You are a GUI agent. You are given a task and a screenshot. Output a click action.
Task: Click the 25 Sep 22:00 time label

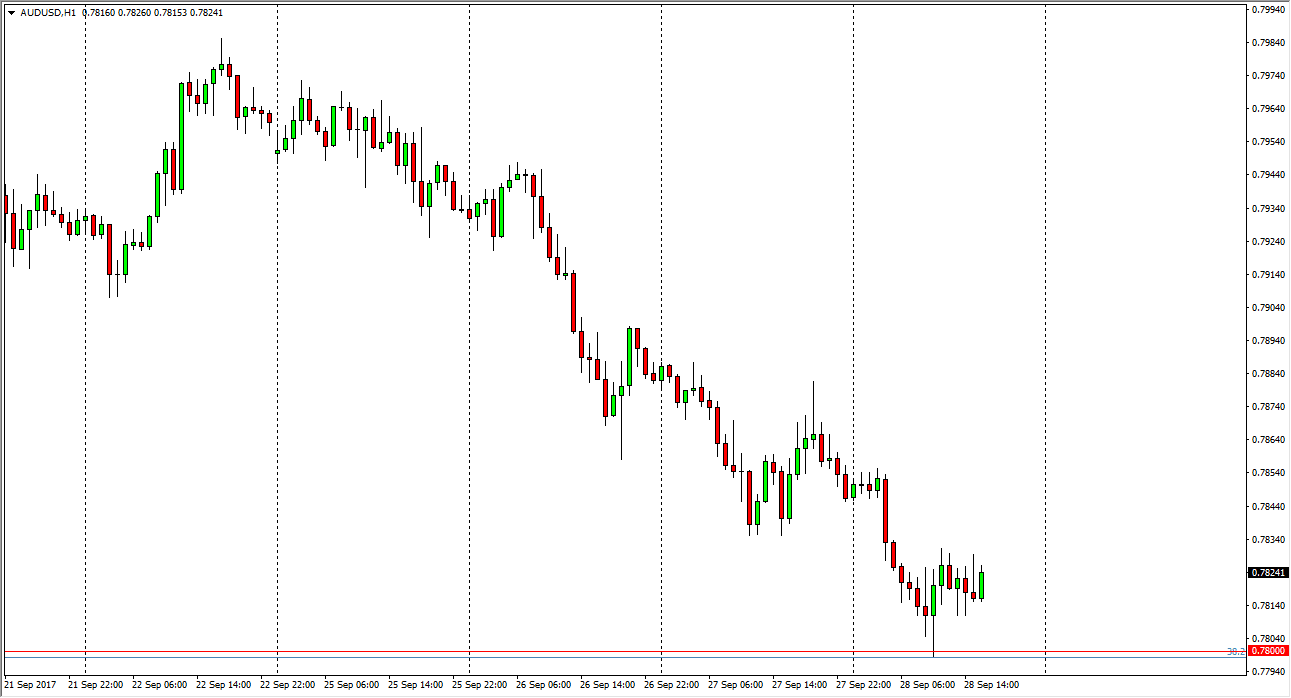pos(479,686)
